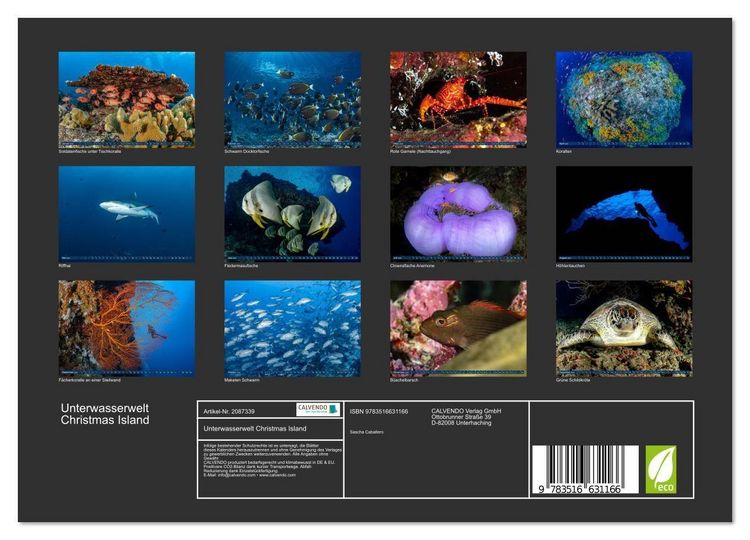Click 'Ottobrunner Straße 39' address line

(461, 417)
